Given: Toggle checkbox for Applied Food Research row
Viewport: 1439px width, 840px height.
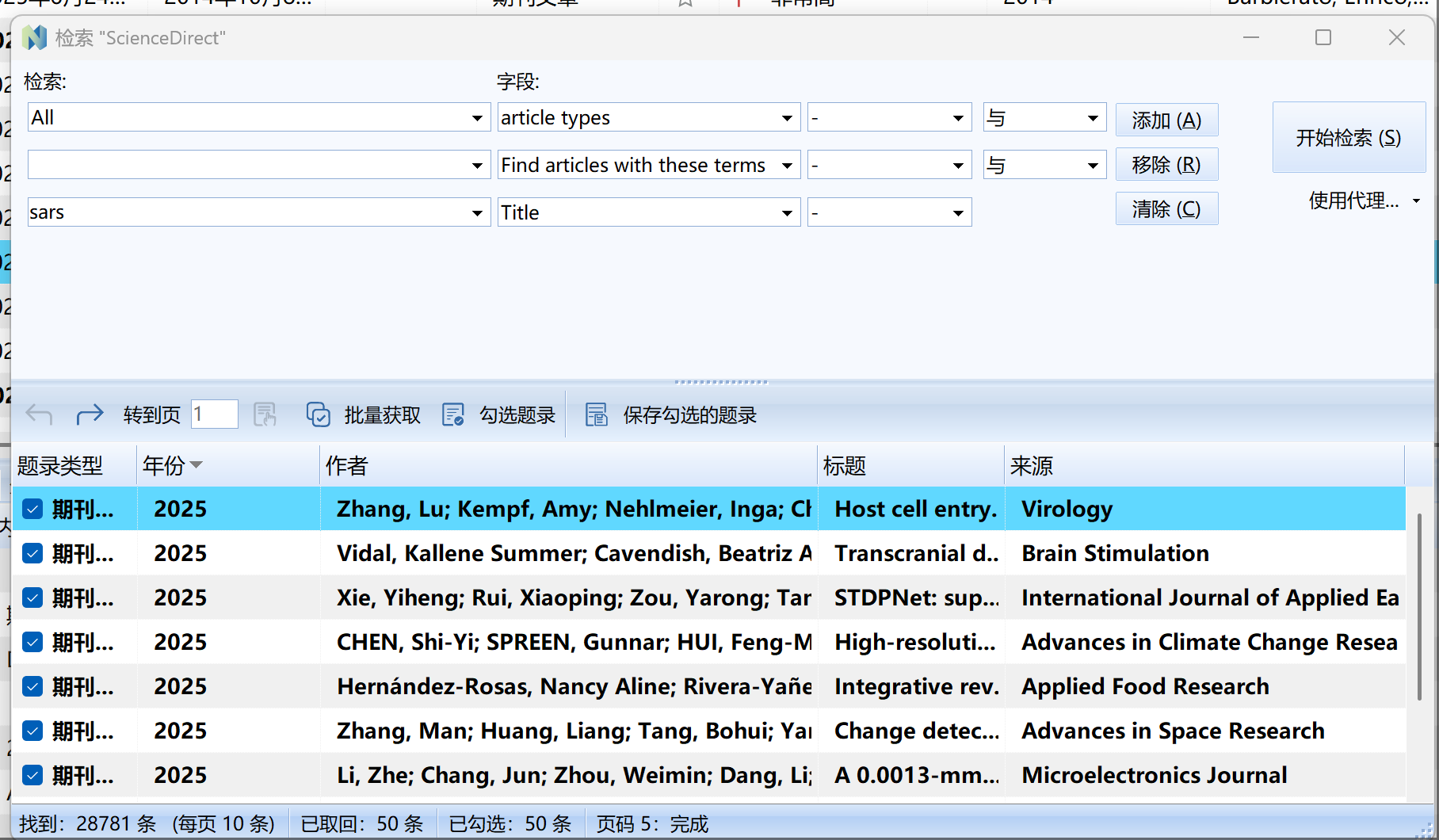Looking at the screenshot, I should (x=32, y=686).
